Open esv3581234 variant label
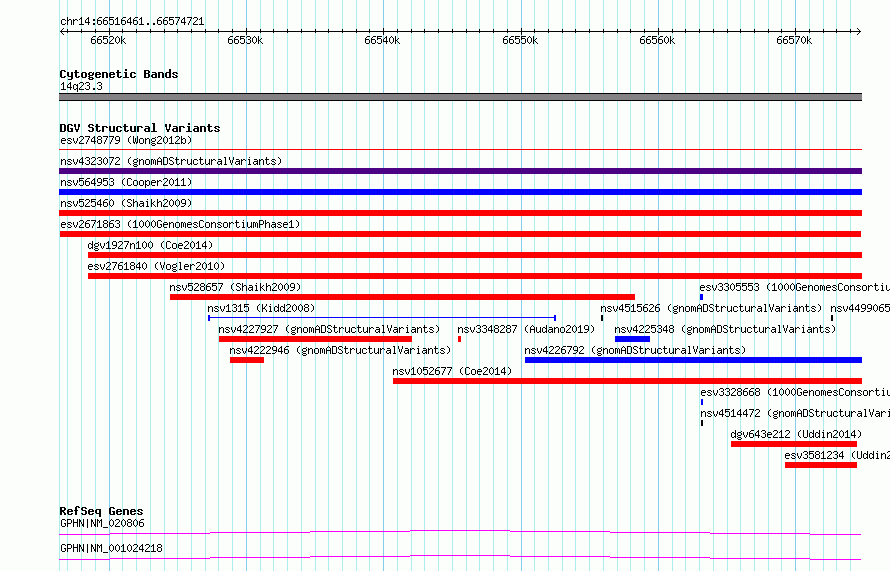The image size is (890, 571). pos(837,455)
